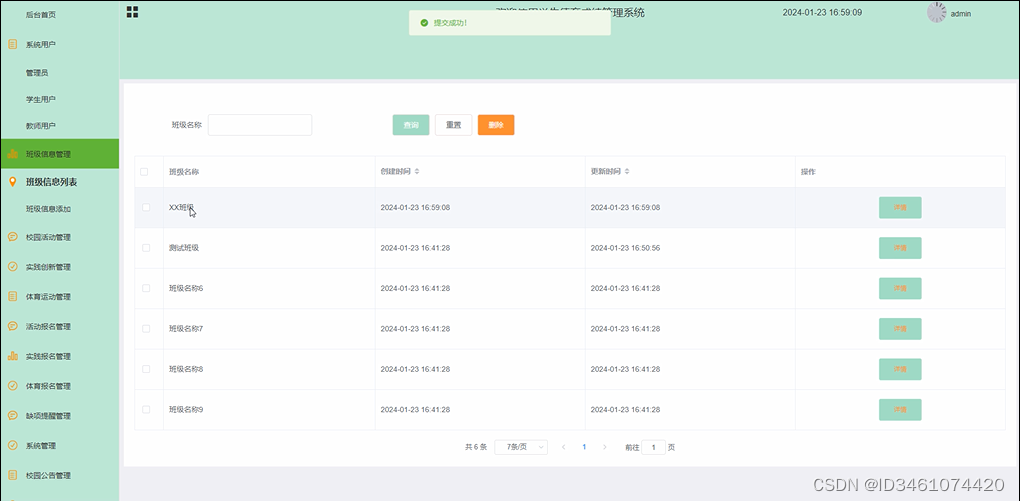Click the 实践报名管理 bar-chart icon
Viewport: 1020px width, 501px height.
point(12,356)
